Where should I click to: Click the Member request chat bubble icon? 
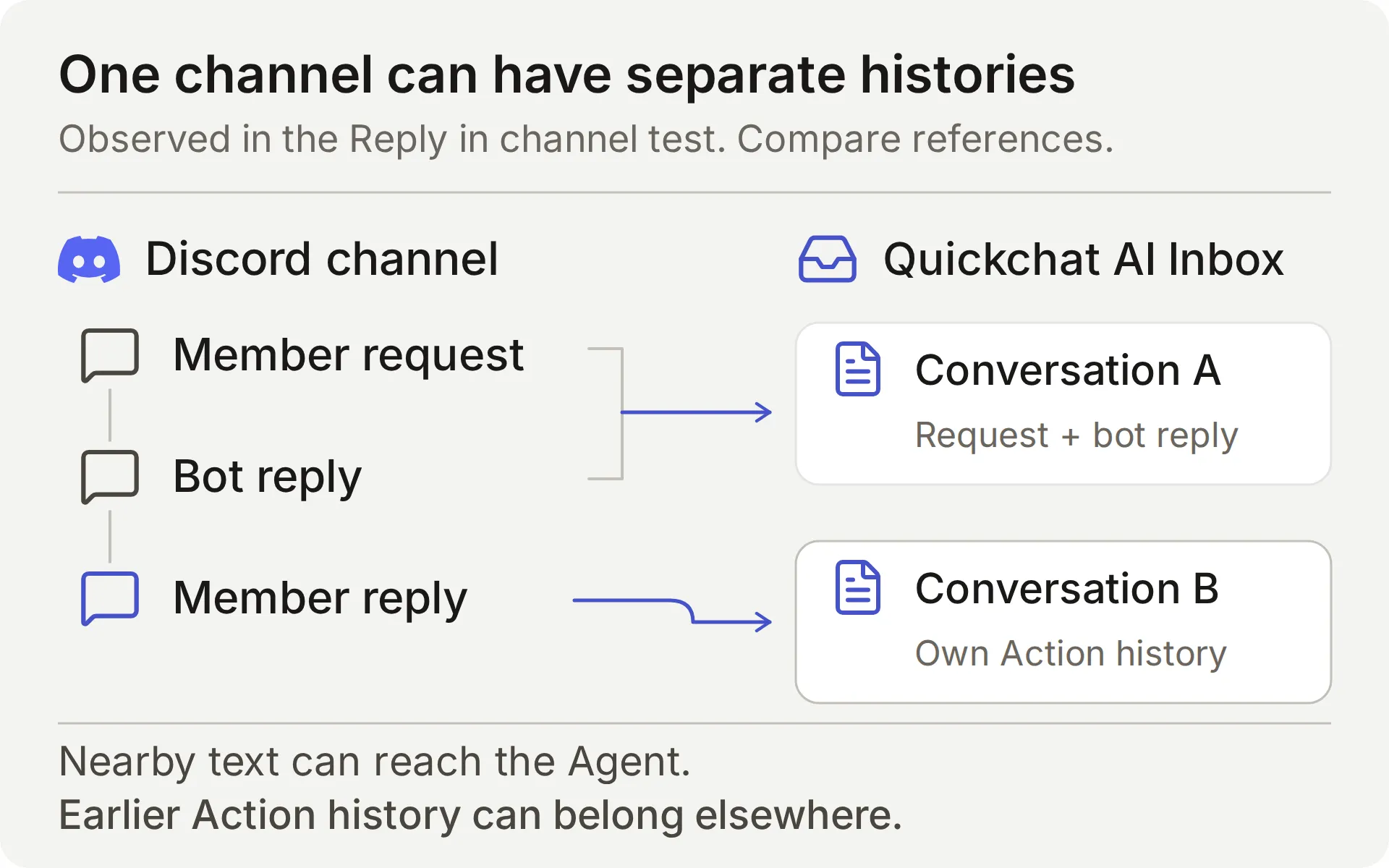110,355
